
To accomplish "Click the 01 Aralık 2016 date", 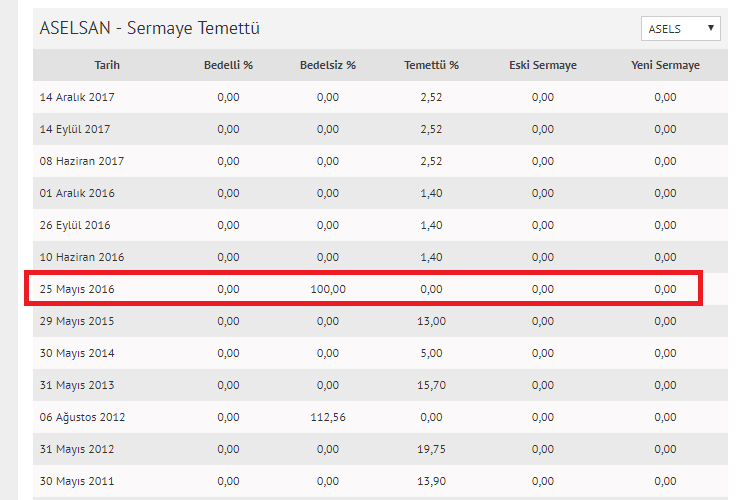I will pyautogui.click(x=77, y=193).
